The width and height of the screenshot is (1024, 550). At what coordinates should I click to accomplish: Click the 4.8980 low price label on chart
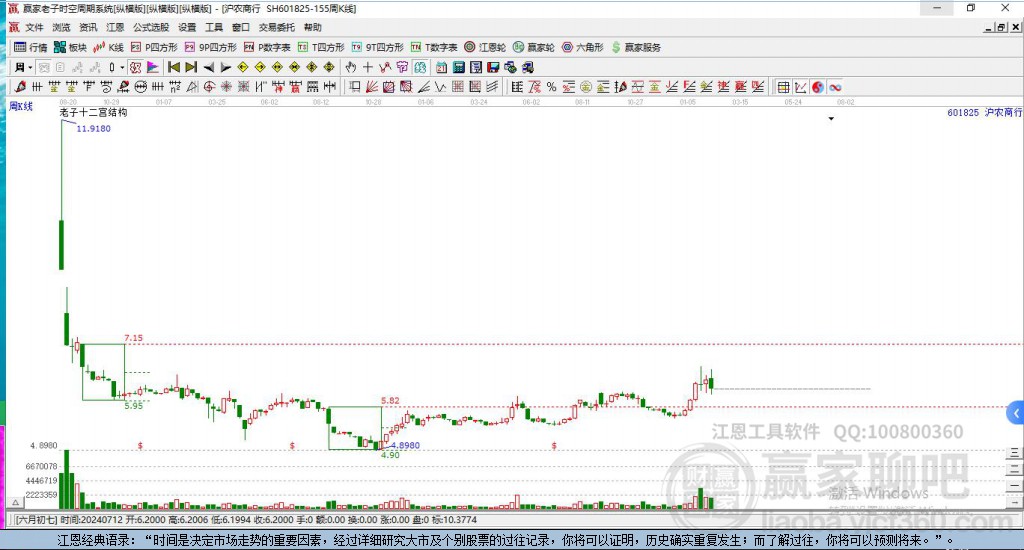tap(406, 445)
